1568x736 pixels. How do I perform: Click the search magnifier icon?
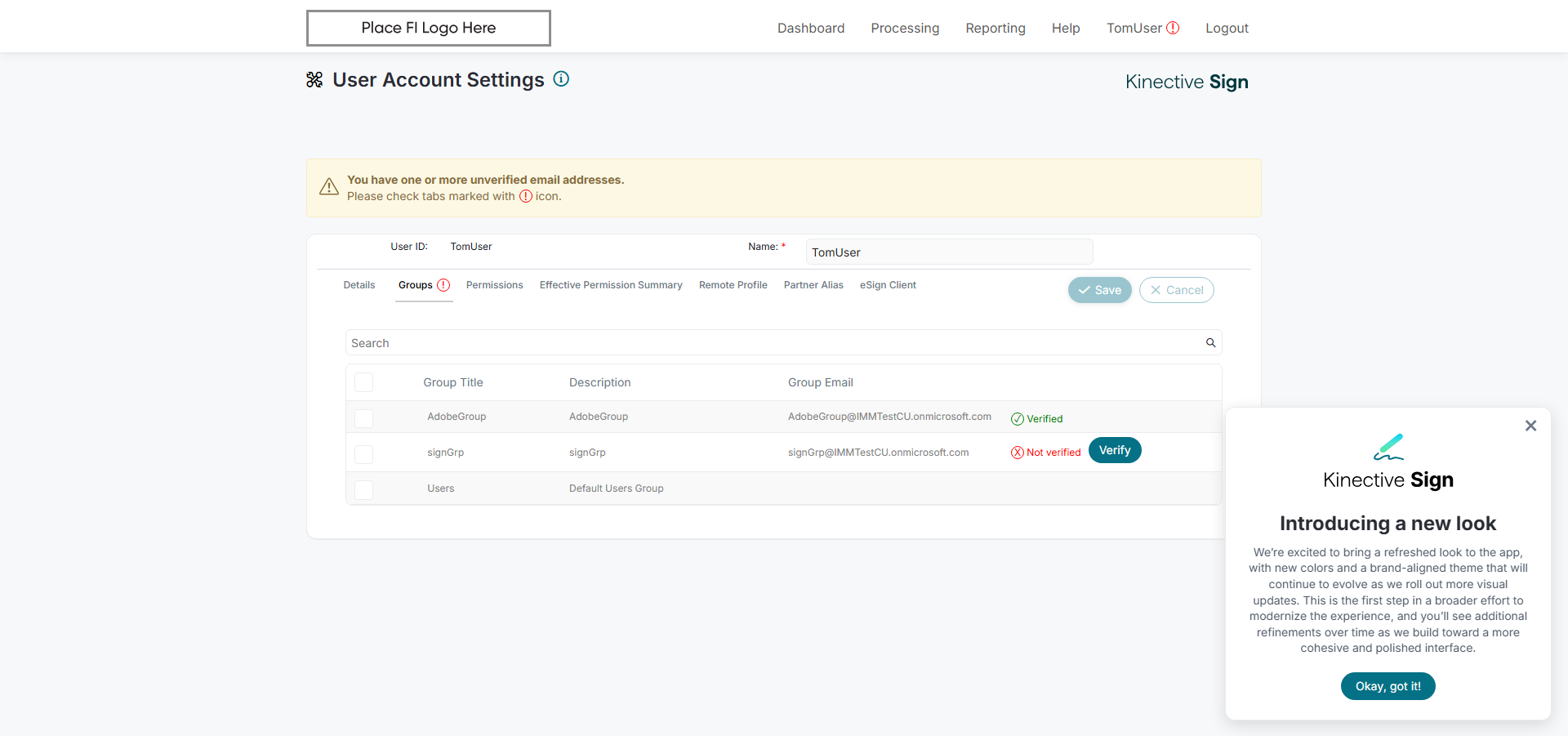(1211, 343)
